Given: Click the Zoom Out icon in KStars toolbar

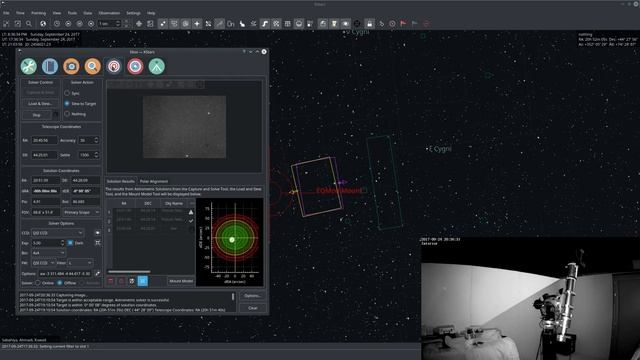Looking at the screenshot, I should point(18,24).
